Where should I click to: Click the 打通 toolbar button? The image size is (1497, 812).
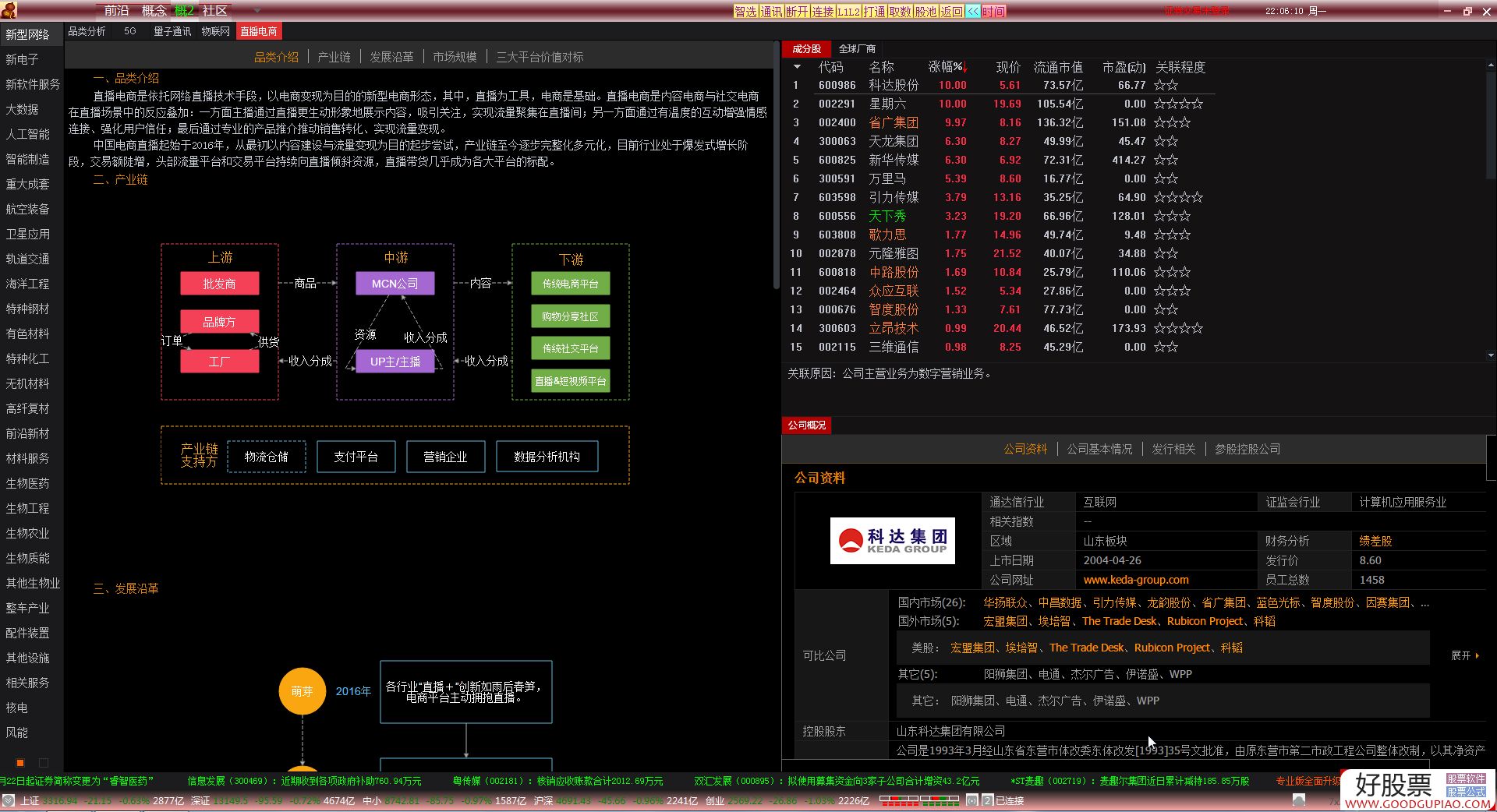click(874, 12)
